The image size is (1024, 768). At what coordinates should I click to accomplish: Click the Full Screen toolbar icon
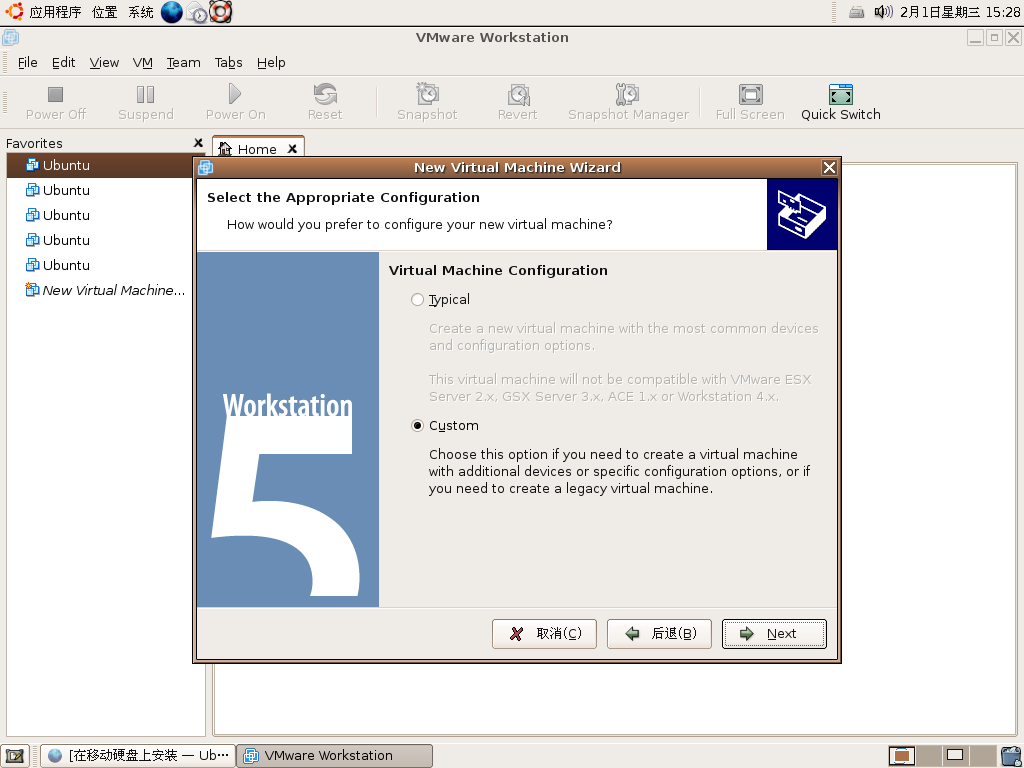pyautogui.click(x=750, y=95)
